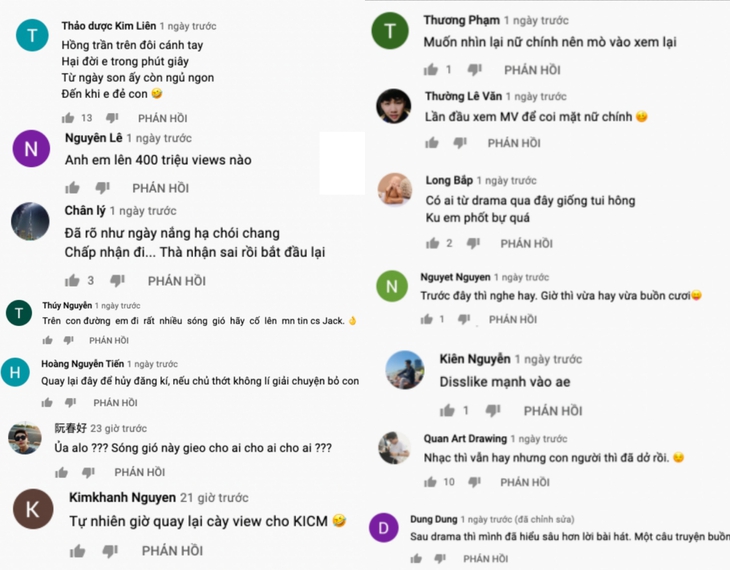Like Thương Phạm's comment
The width and height of the screenshot is (730, 570).
[431, 70]
